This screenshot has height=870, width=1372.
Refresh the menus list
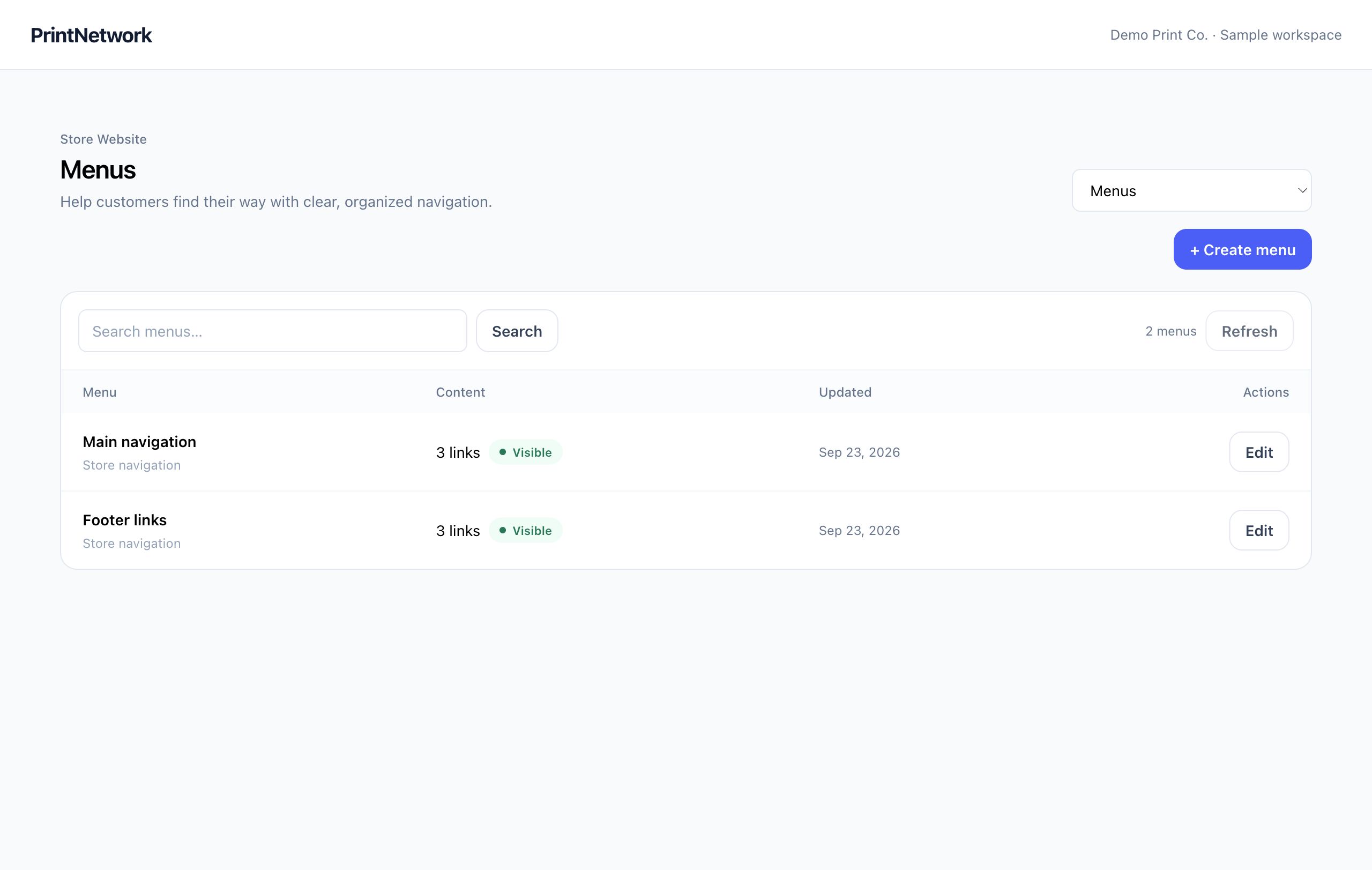tap(1249, 331)
